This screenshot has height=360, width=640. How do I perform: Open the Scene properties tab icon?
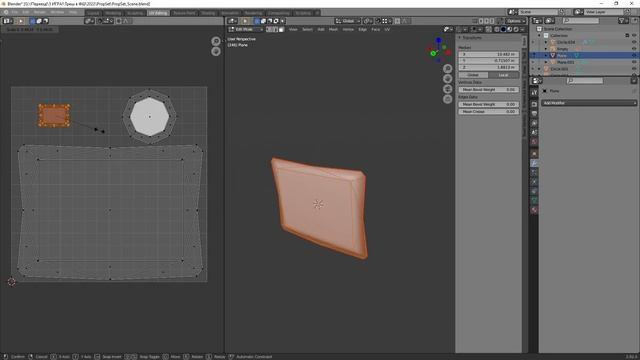(x=534, y=132)
